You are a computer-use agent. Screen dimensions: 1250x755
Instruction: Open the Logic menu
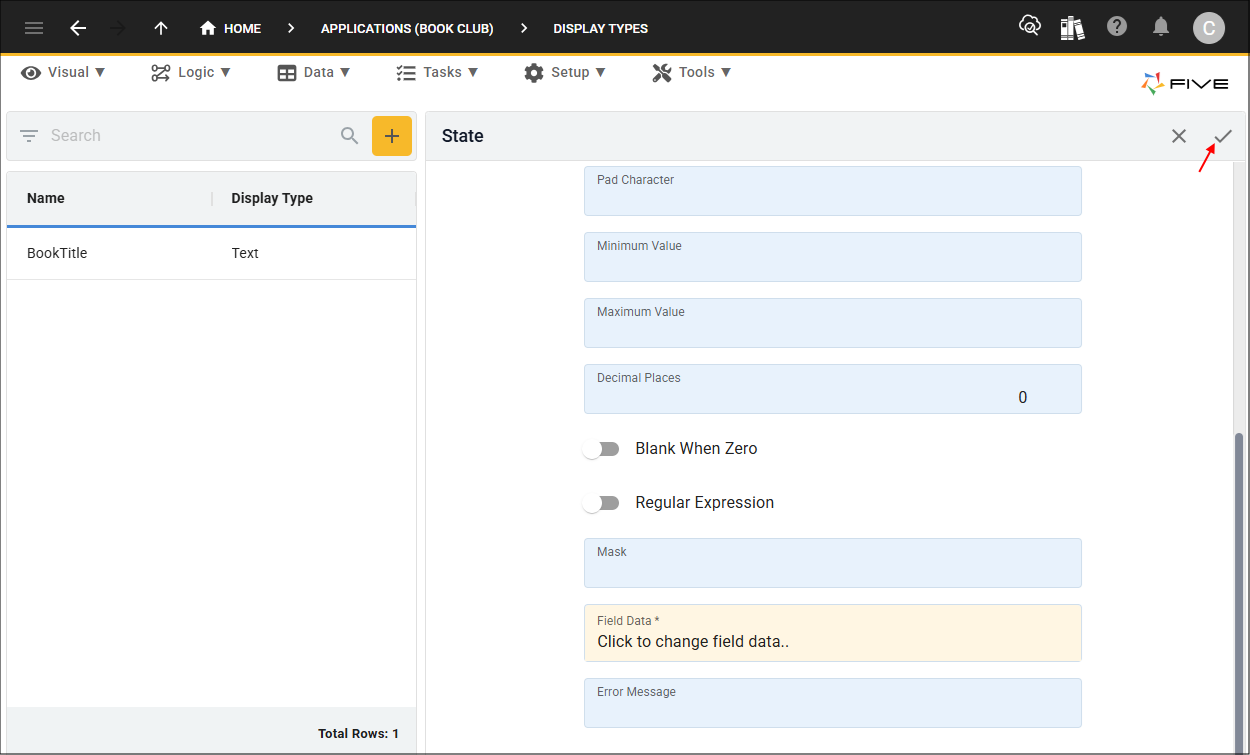coord(191,72)
